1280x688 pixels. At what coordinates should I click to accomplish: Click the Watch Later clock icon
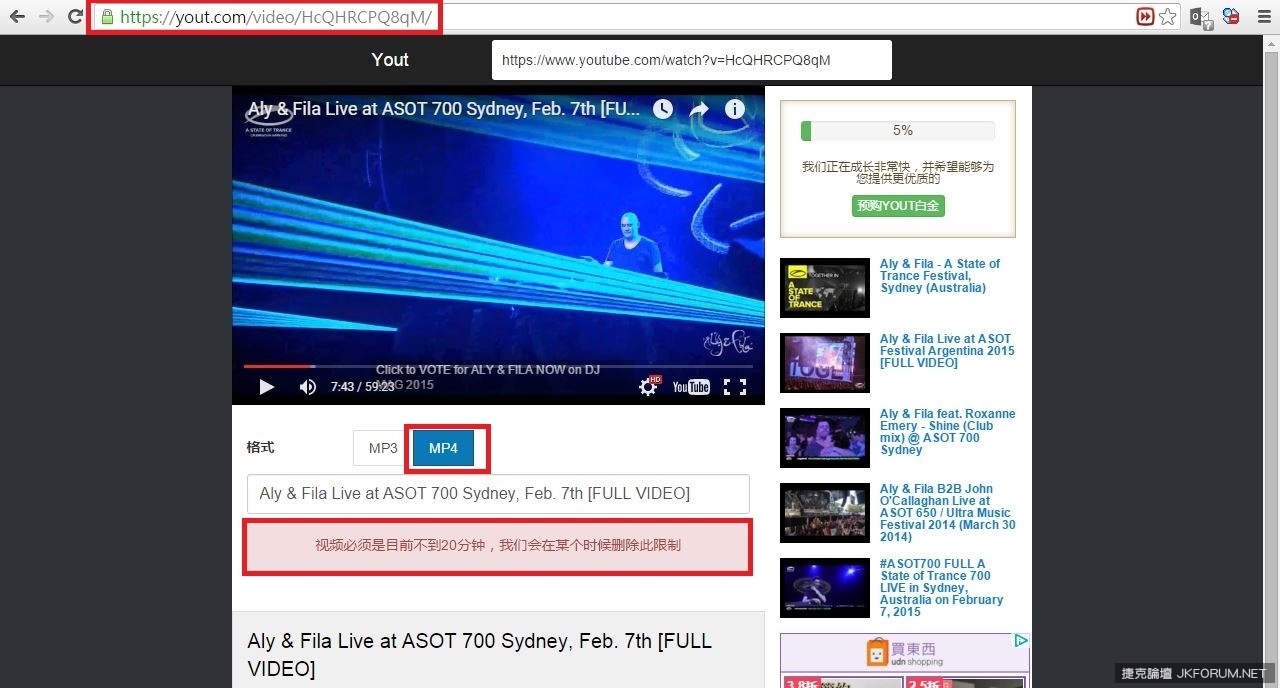point(663,109)
